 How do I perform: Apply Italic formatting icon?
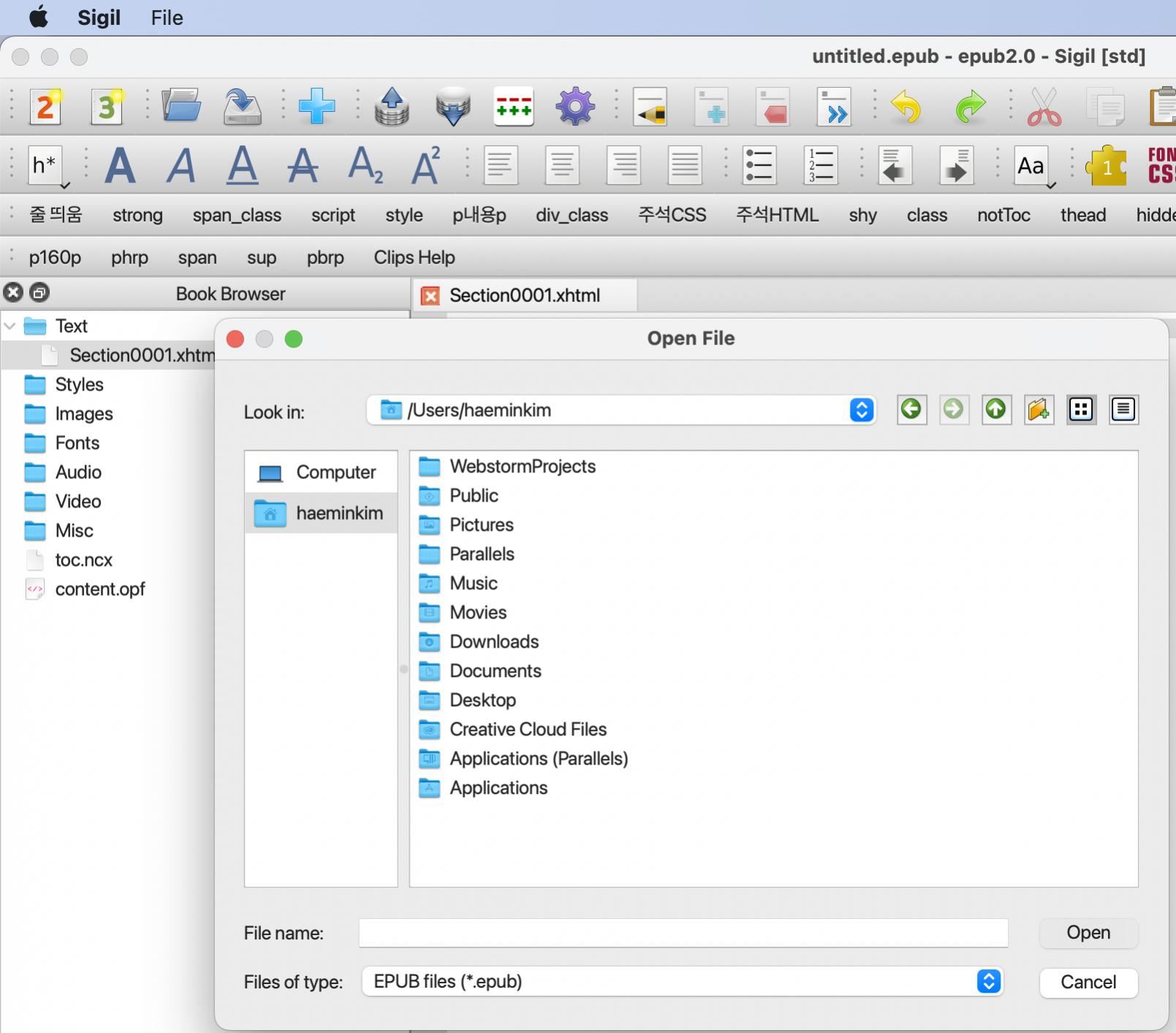pyautogui.click(x=181, y=165)
